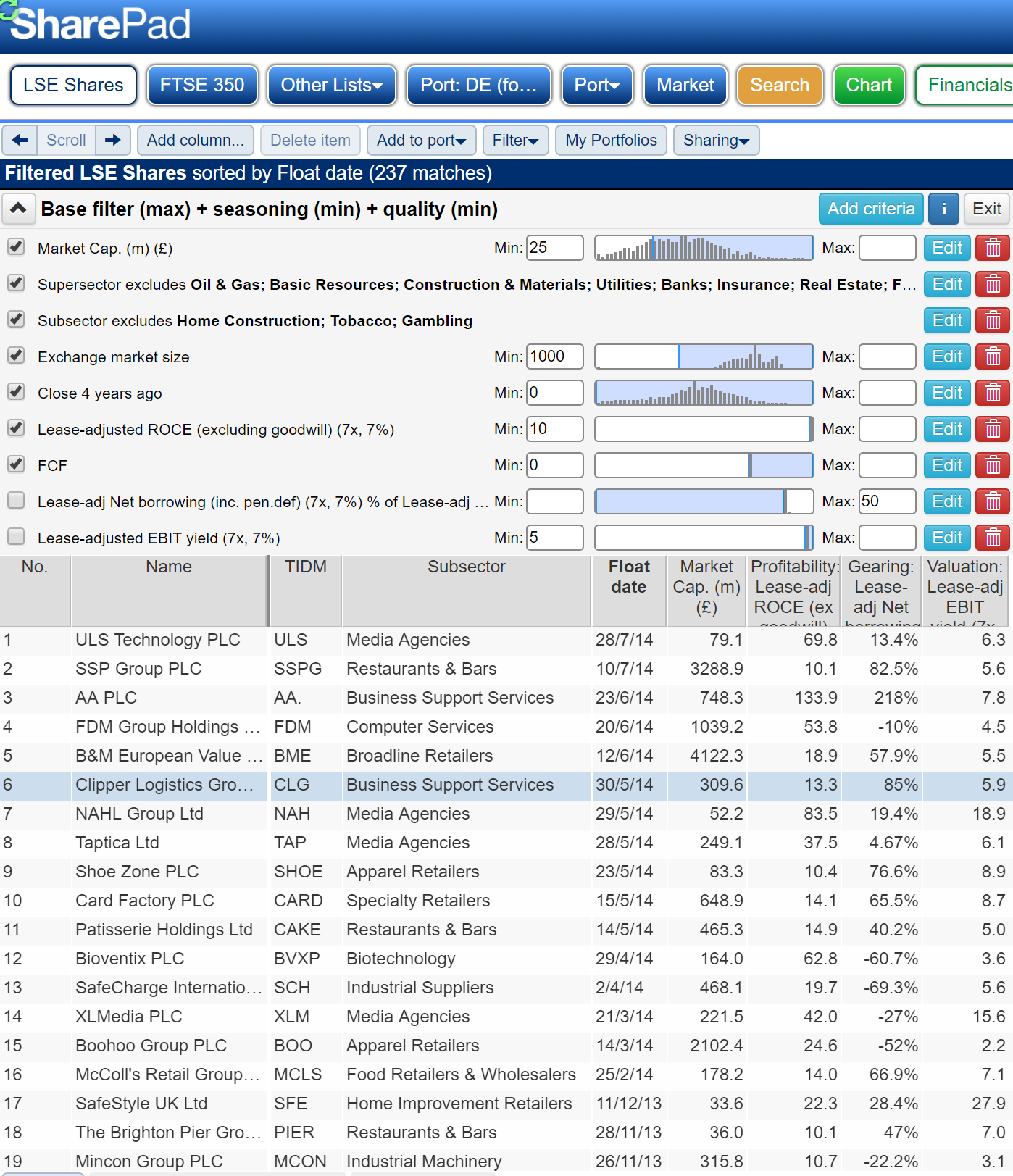Image resolution: width=1013 pixels, height=1176 pixels.
Task: Open the Sharing dropdown
Action: coord(716,140)
